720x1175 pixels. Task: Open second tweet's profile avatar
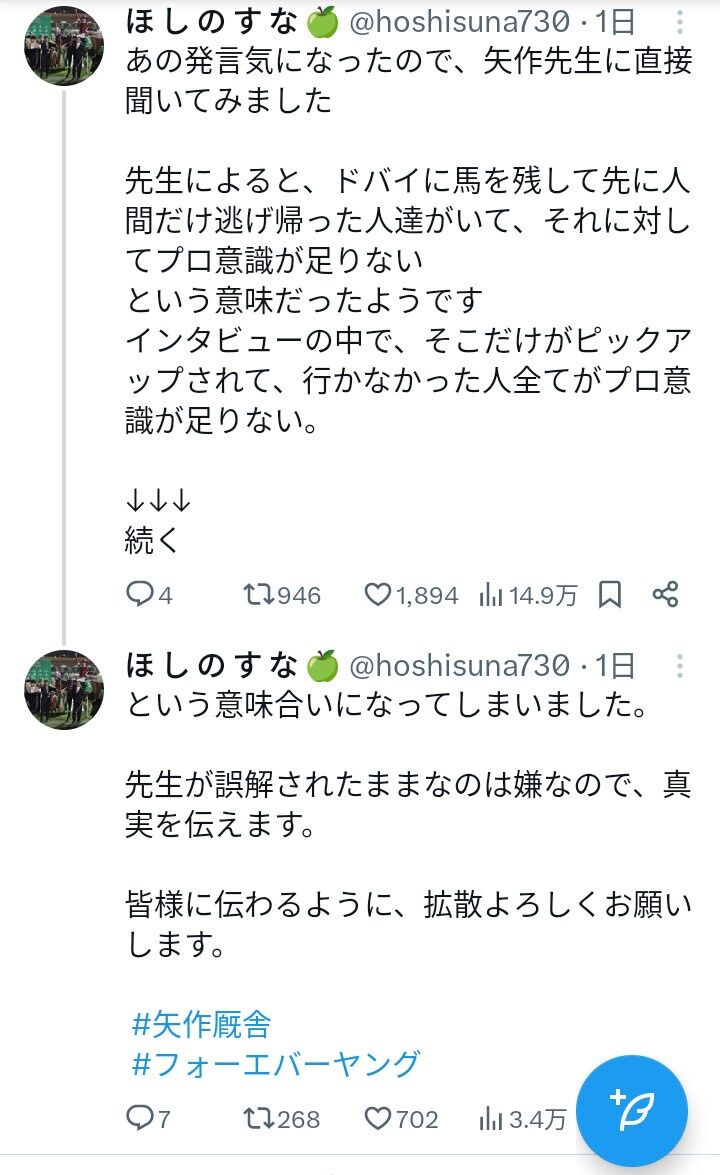(x=64, y=689)
